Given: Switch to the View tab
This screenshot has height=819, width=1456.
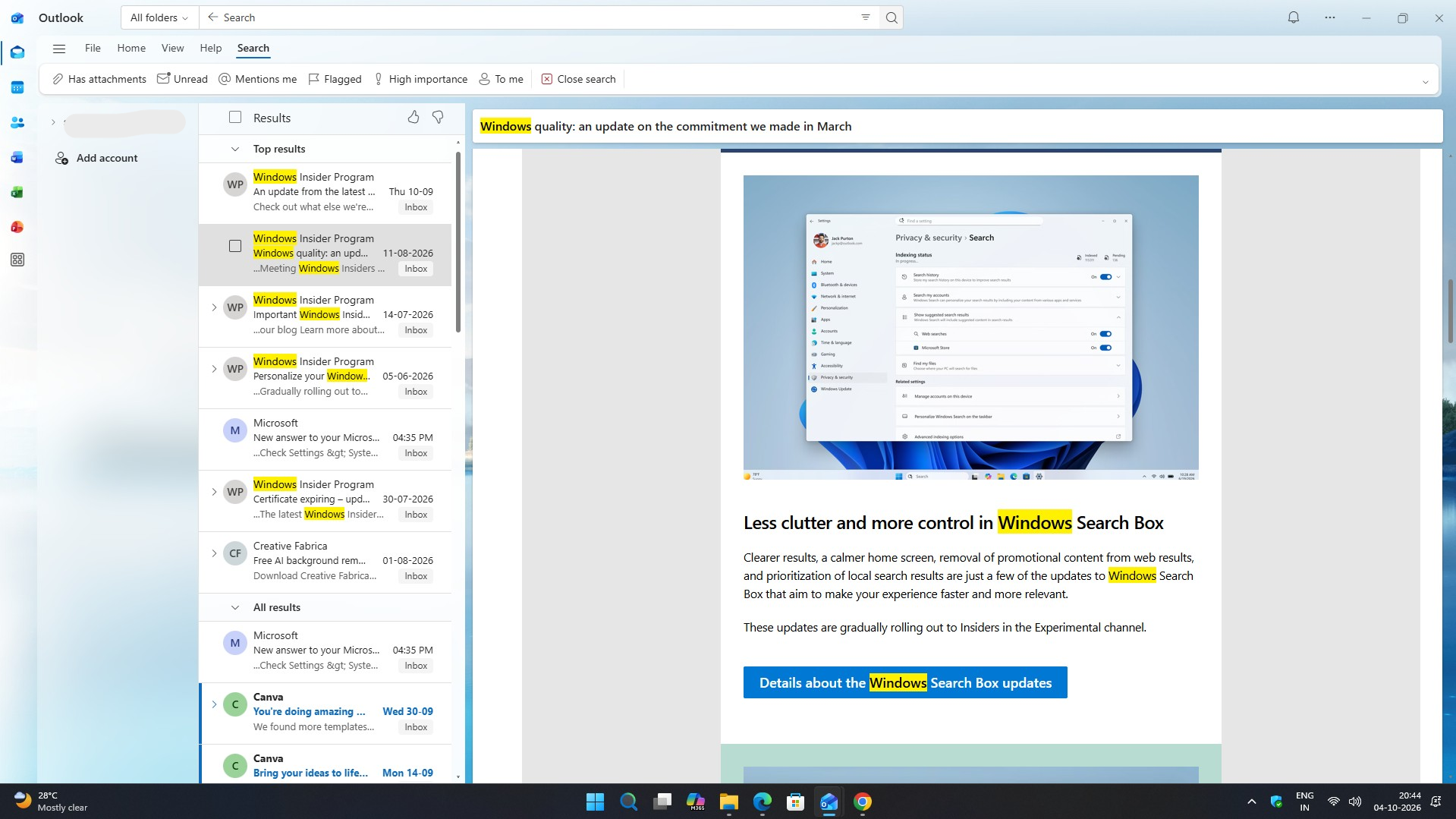Looking at the screenshot, I should pos(172,48).
